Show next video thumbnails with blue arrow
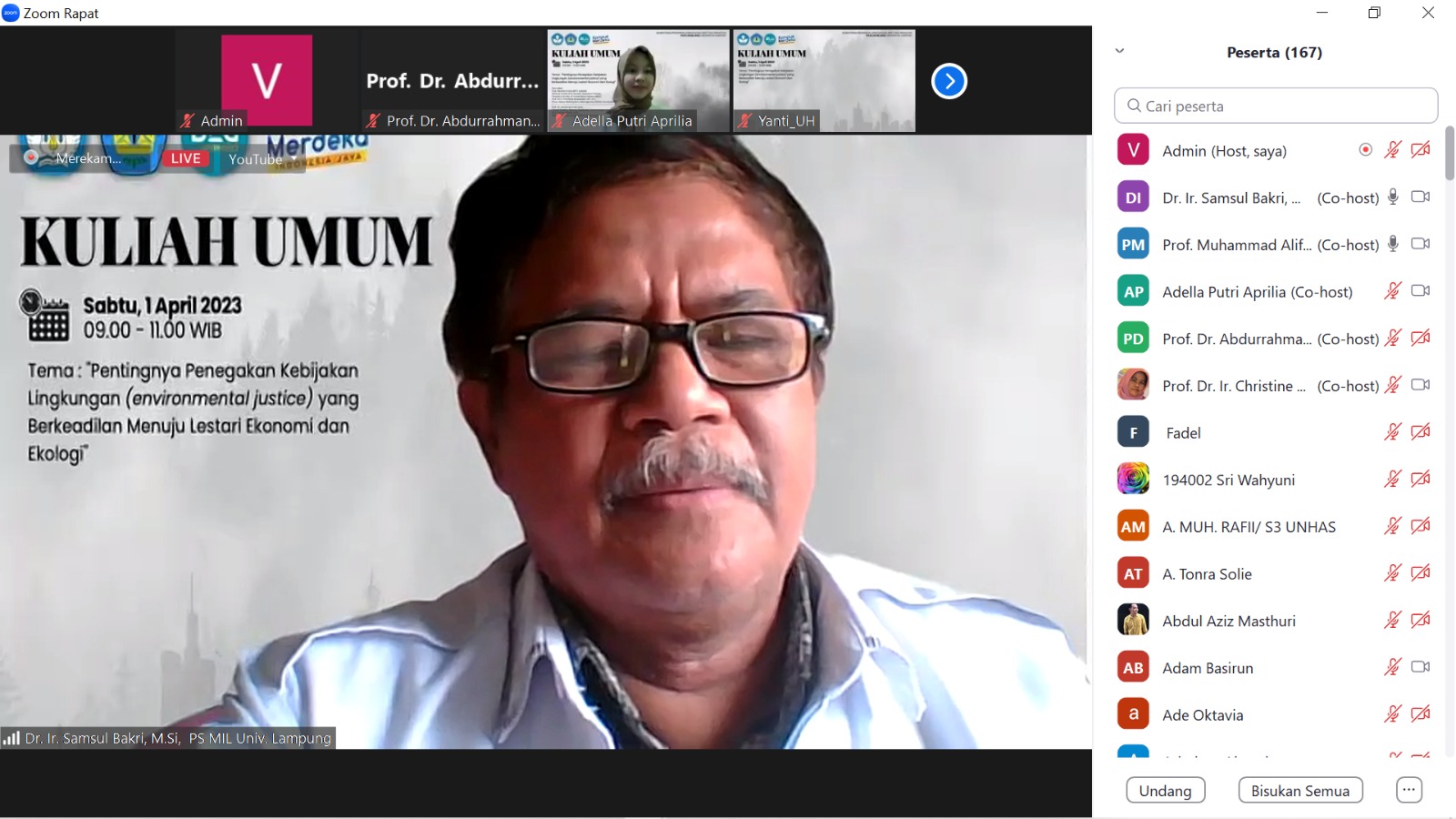 (948, 82)
